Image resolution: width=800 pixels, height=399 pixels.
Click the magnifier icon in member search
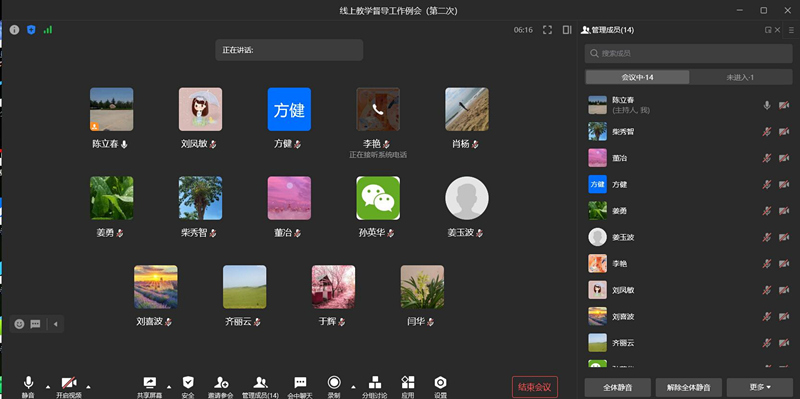pos(594,53)
